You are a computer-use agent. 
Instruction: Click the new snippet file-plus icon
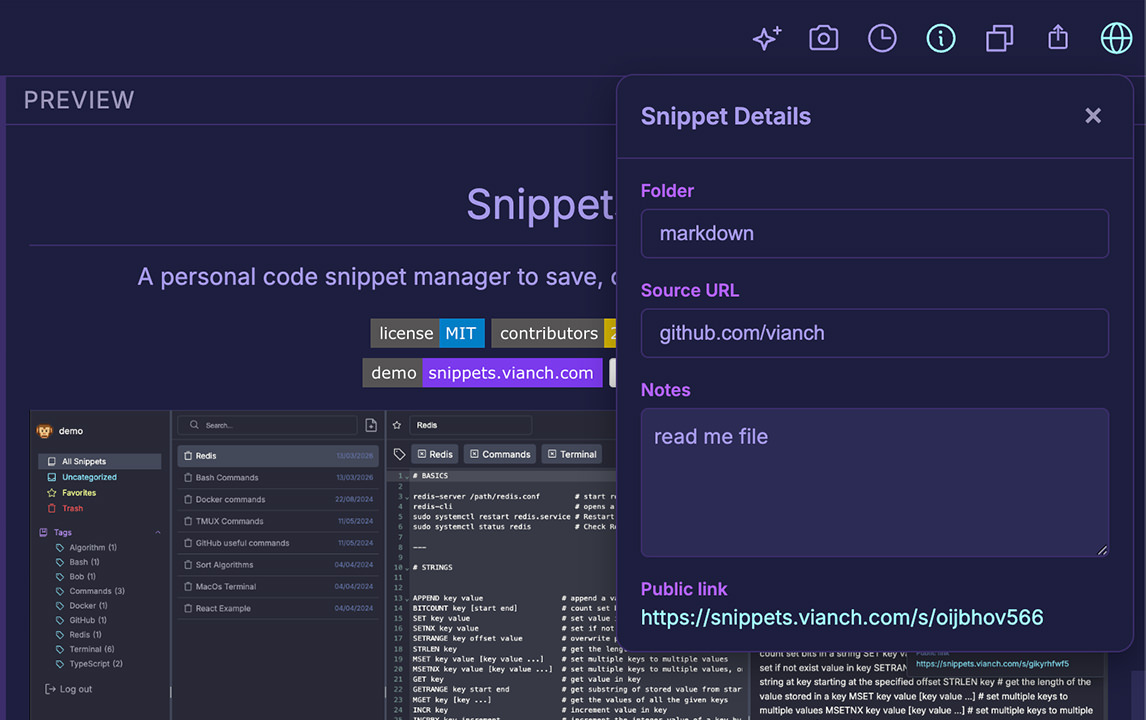371,425
